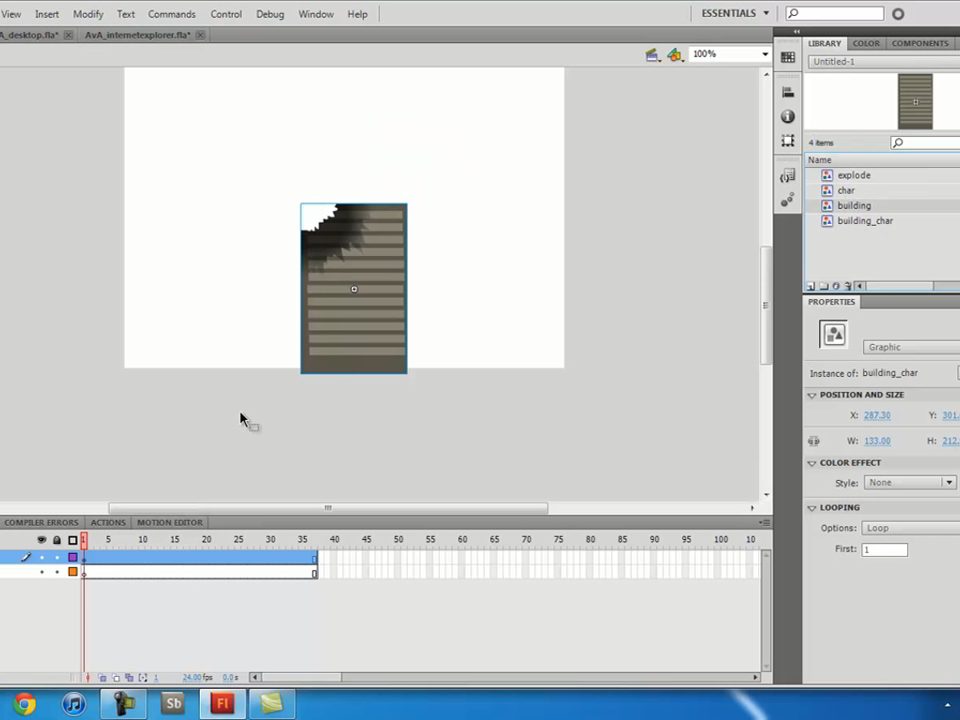Open the Swatches panel icon
The width and height of the screenshot is (960, 720).
tap(788, 57)
